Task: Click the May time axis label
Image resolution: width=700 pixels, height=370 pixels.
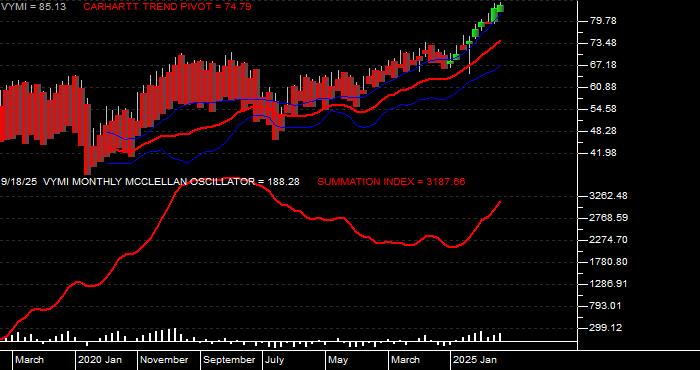Action: click(338, 360)
